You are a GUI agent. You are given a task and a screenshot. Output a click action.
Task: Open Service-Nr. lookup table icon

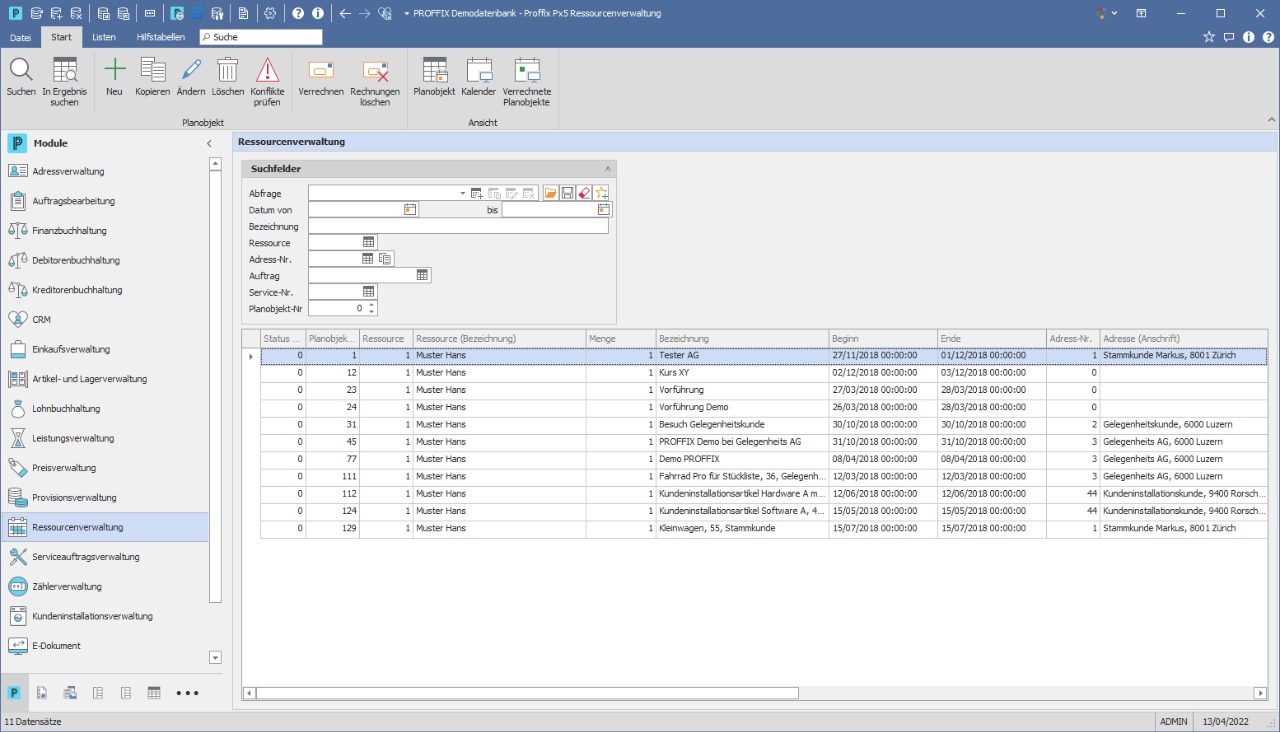368,291
